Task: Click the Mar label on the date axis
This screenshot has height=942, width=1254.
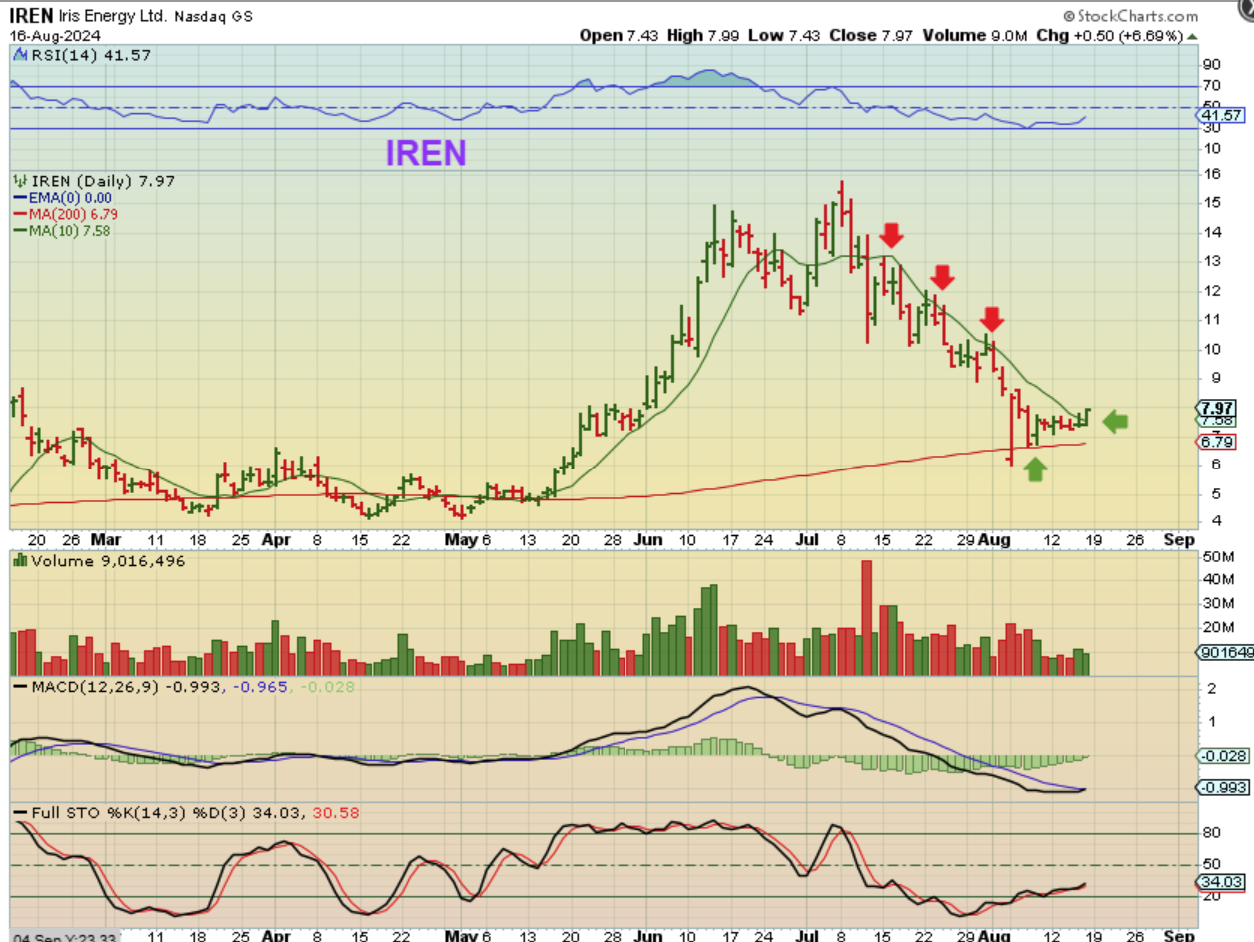Action: [x=106, y=538]
